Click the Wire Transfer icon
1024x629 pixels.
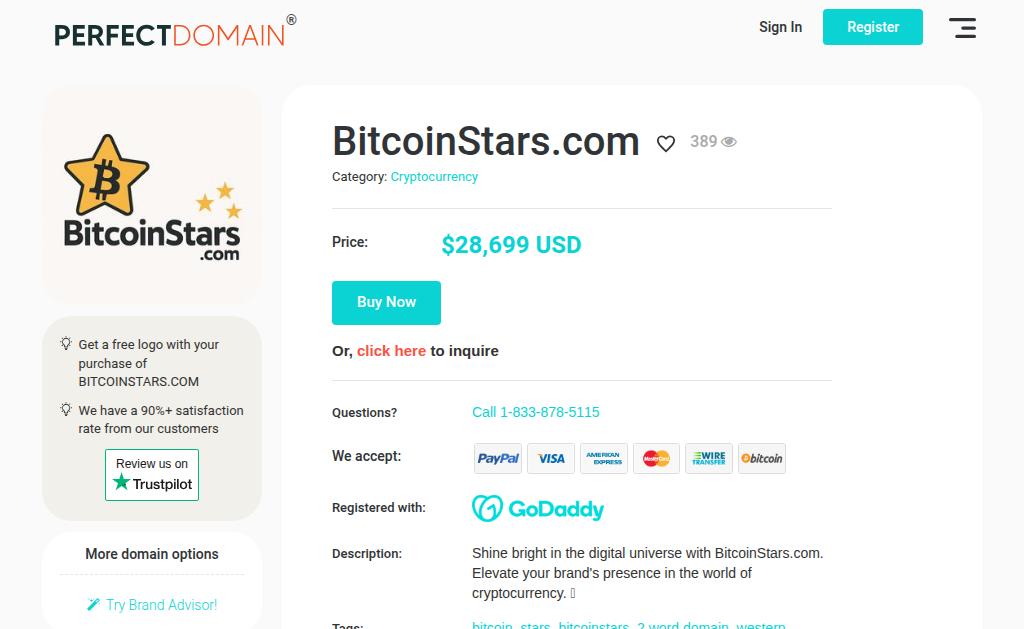pyautogui.click(x=709, y=458)
